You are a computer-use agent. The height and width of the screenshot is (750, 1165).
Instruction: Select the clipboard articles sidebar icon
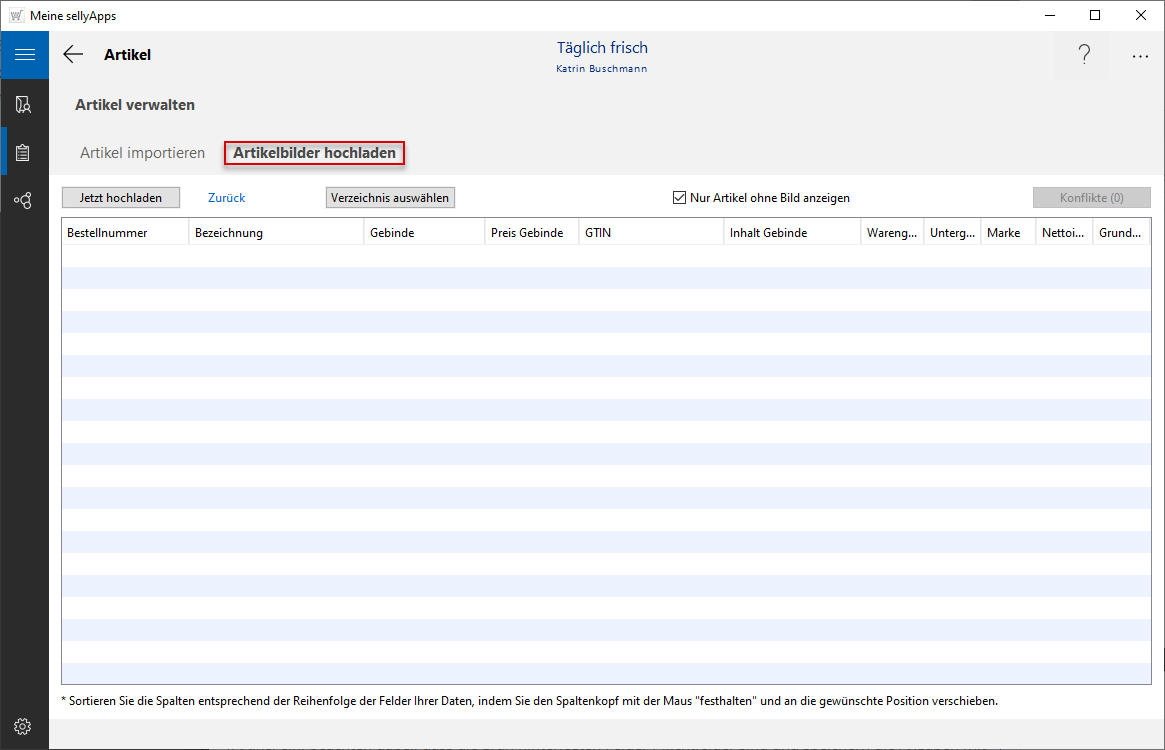coord(24,153)
